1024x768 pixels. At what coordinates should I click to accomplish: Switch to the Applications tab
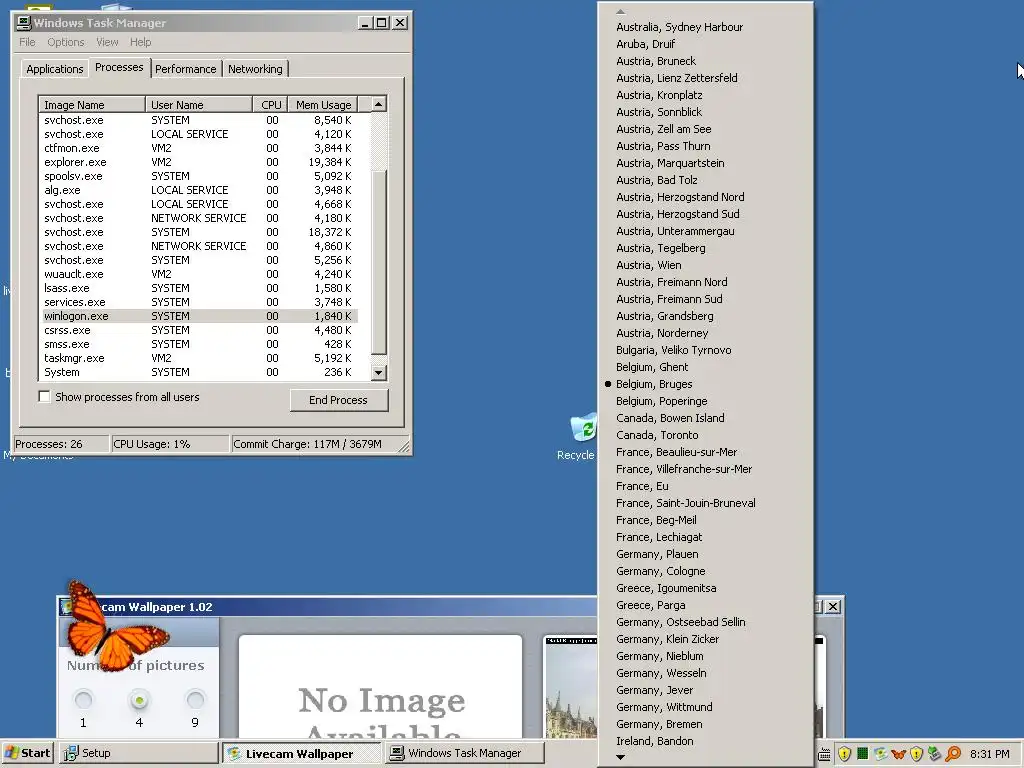pos(55,69)
